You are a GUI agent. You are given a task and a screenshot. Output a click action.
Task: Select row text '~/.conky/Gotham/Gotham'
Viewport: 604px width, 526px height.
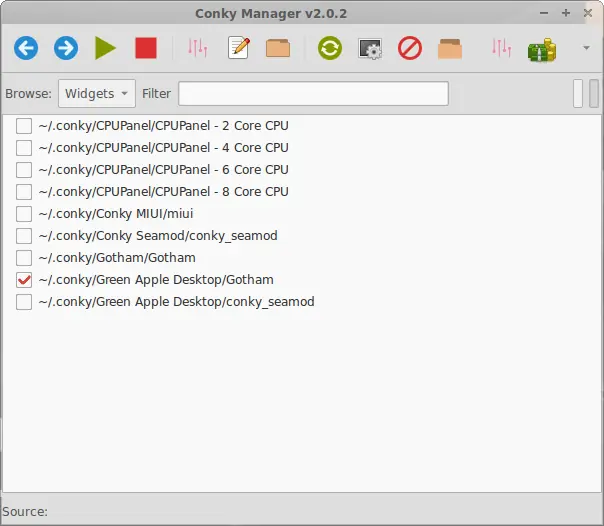click(117, 258)
